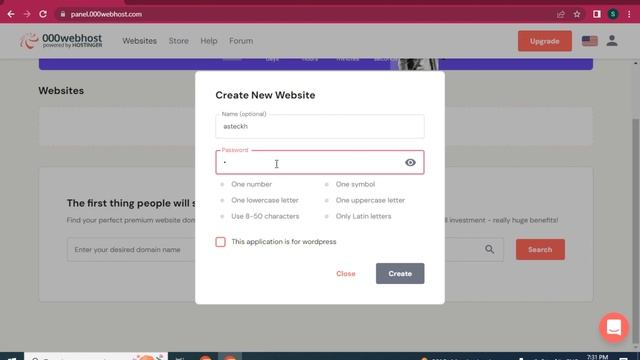Select the address bar URL panel.000webhost.com

coord(106,14)
